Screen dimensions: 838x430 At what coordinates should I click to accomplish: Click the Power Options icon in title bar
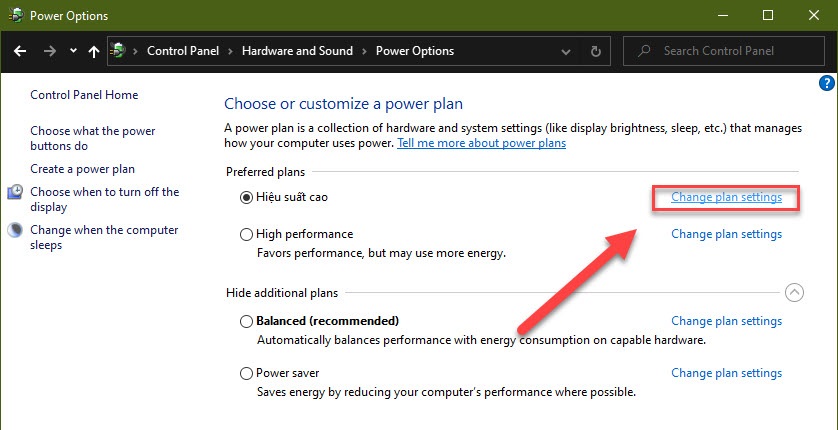click(x=15, y=15)
